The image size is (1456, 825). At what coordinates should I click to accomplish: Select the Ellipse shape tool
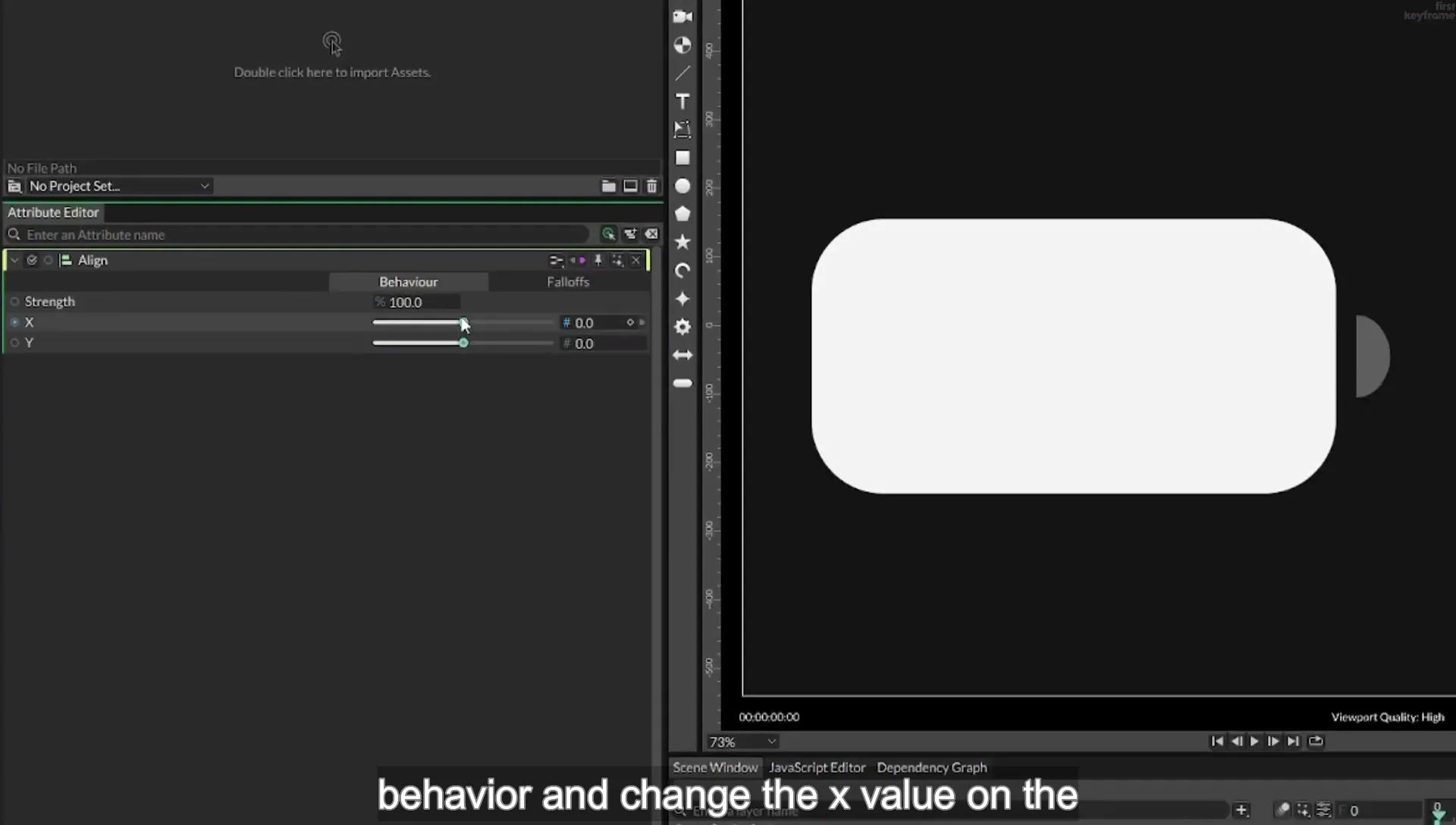(x=682, y=186)
